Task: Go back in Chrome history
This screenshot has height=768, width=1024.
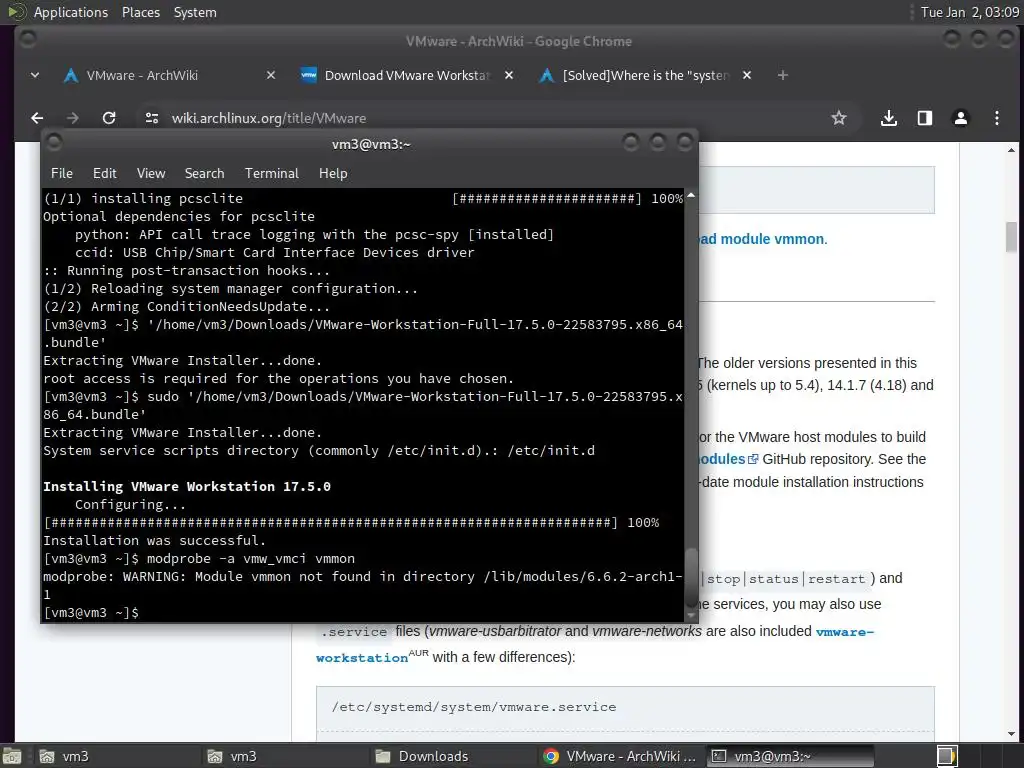Action: tap(37, 118)
